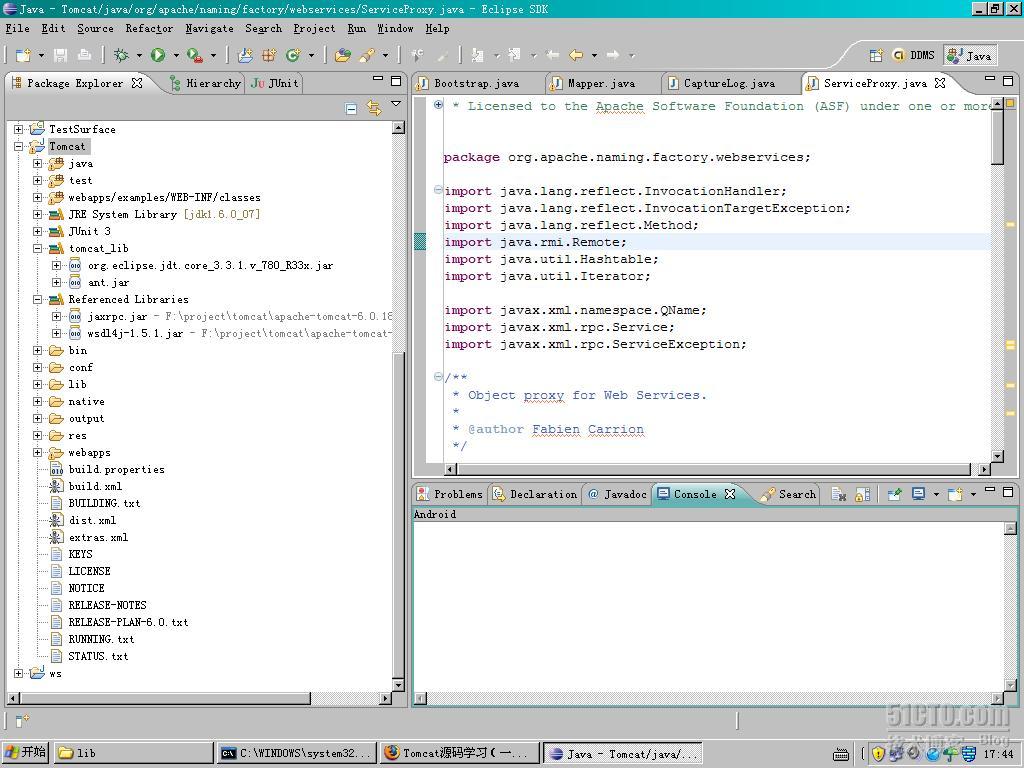1024x768 pixels.
Task: Click the New Java Class icon
Action: [x=293, y=56]
